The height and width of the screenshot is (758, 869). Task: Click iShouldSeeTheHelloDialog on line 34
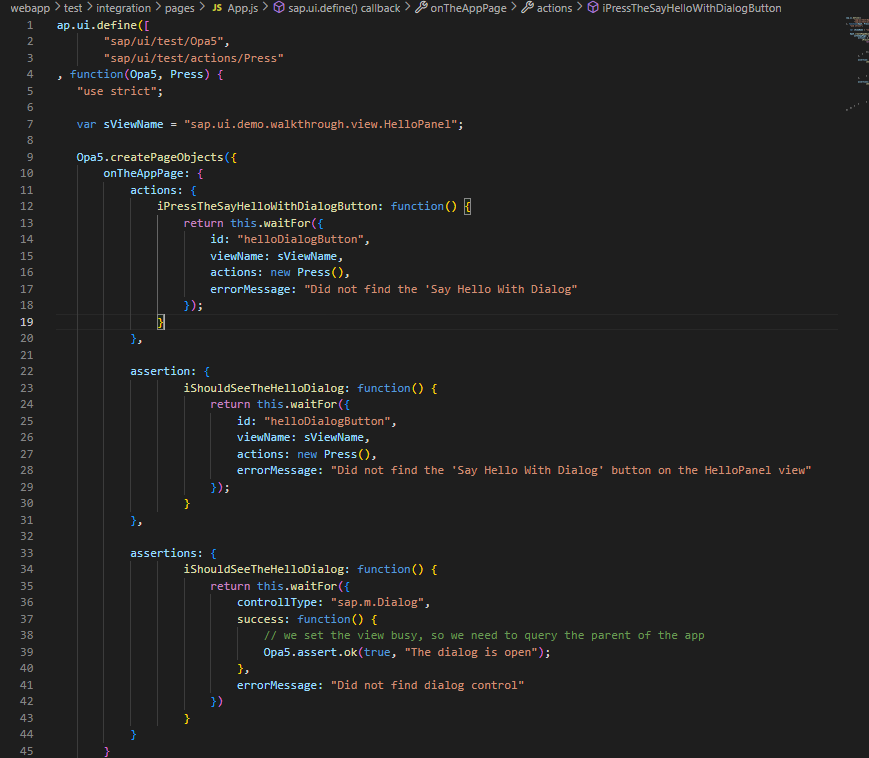click(x=263, y=569)
